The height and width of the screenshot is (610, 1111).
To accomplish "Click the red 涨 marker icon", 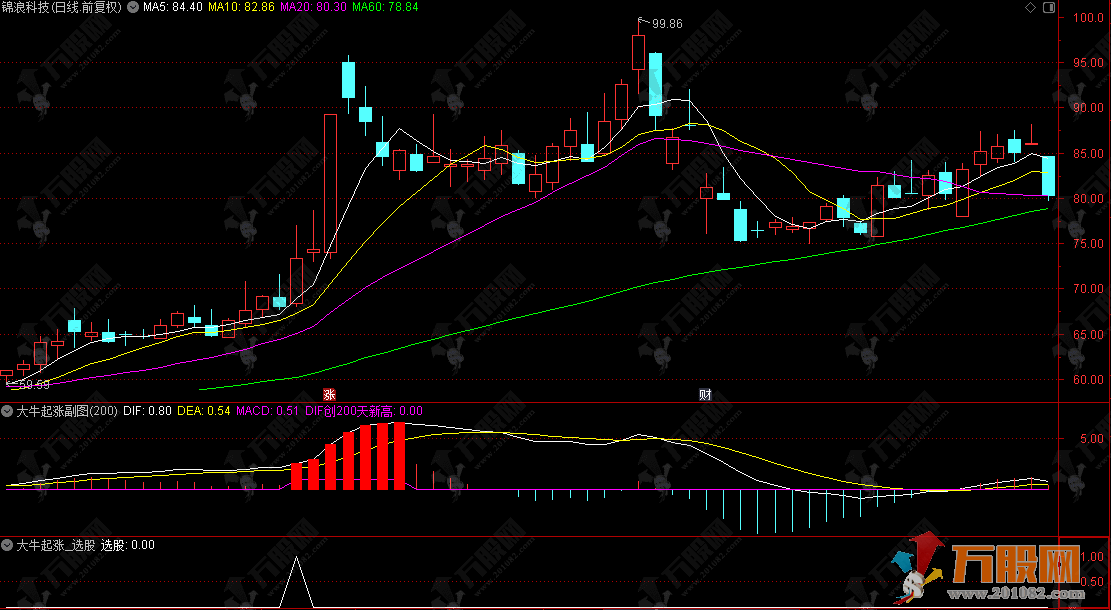I will (328, 394).
